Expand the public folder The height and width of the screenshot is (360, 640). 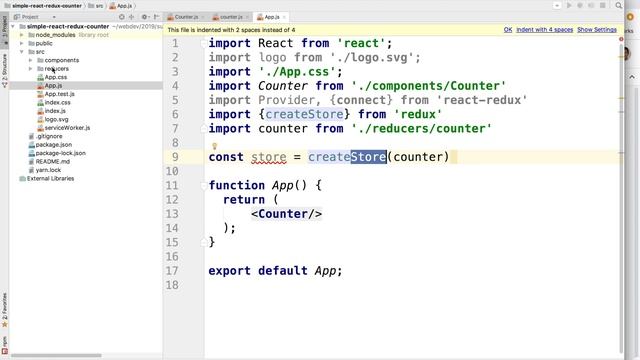[x=22, y=43]
